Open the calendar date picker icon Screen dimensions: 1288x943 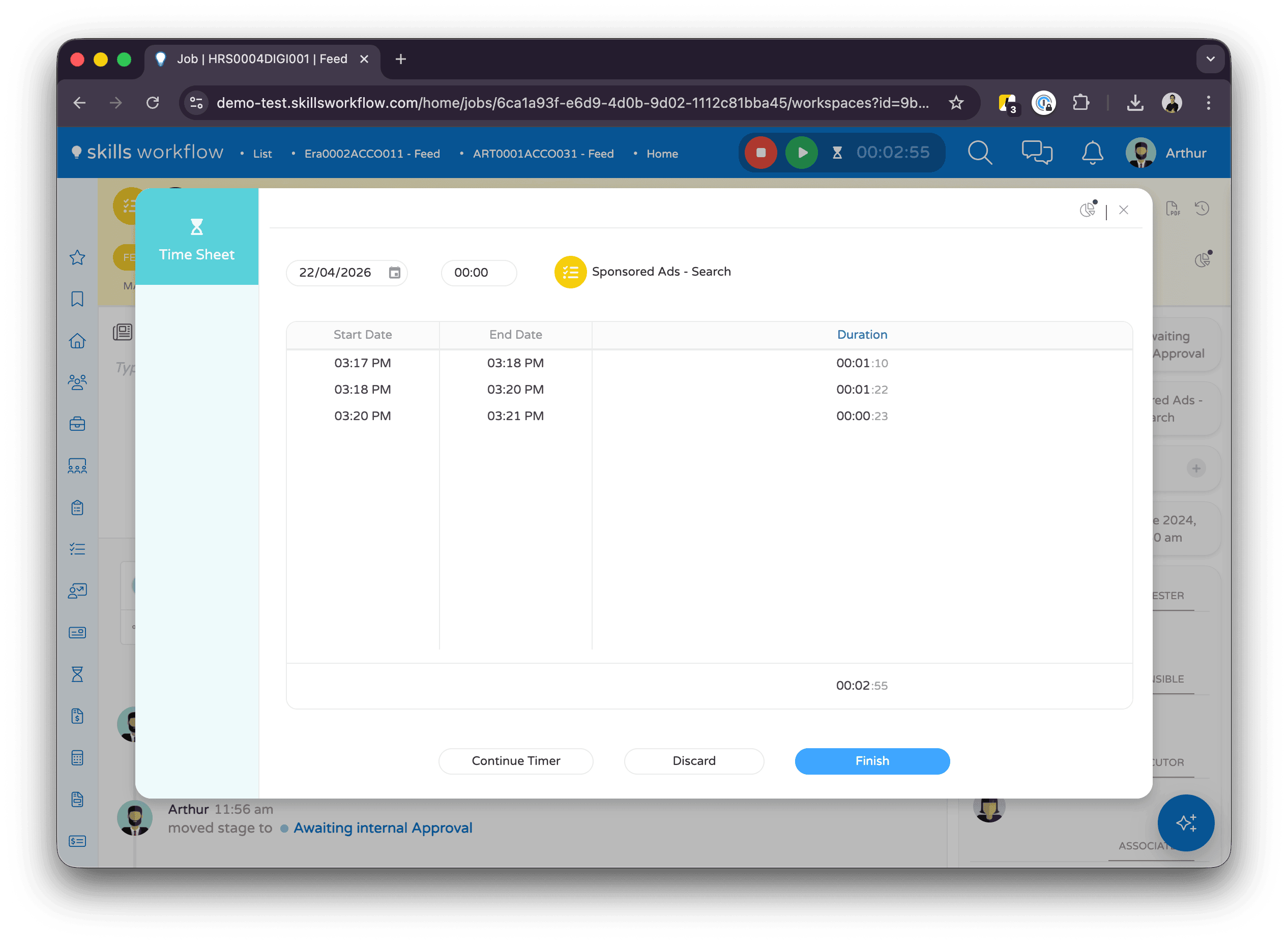pos(394,272)
